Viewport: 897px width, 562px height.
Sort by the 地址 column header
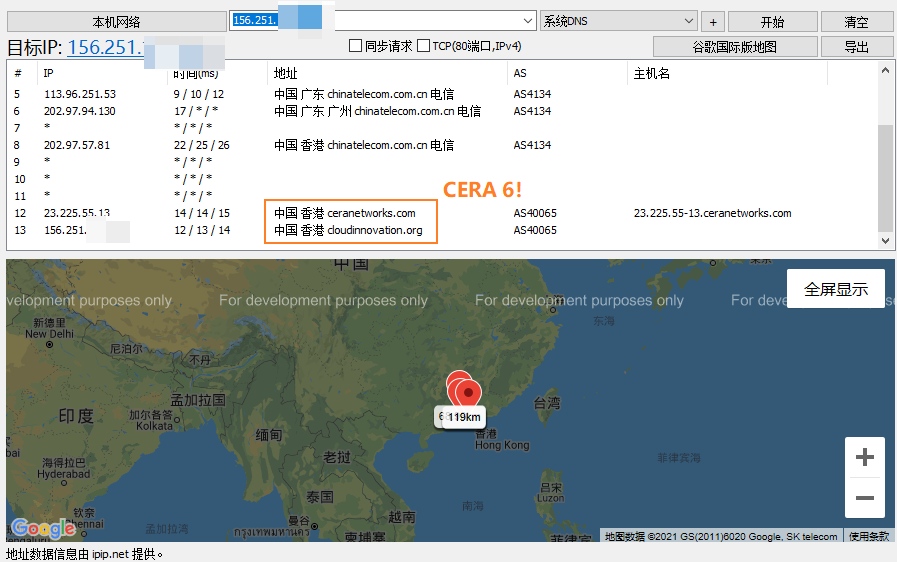click(285, 73)
